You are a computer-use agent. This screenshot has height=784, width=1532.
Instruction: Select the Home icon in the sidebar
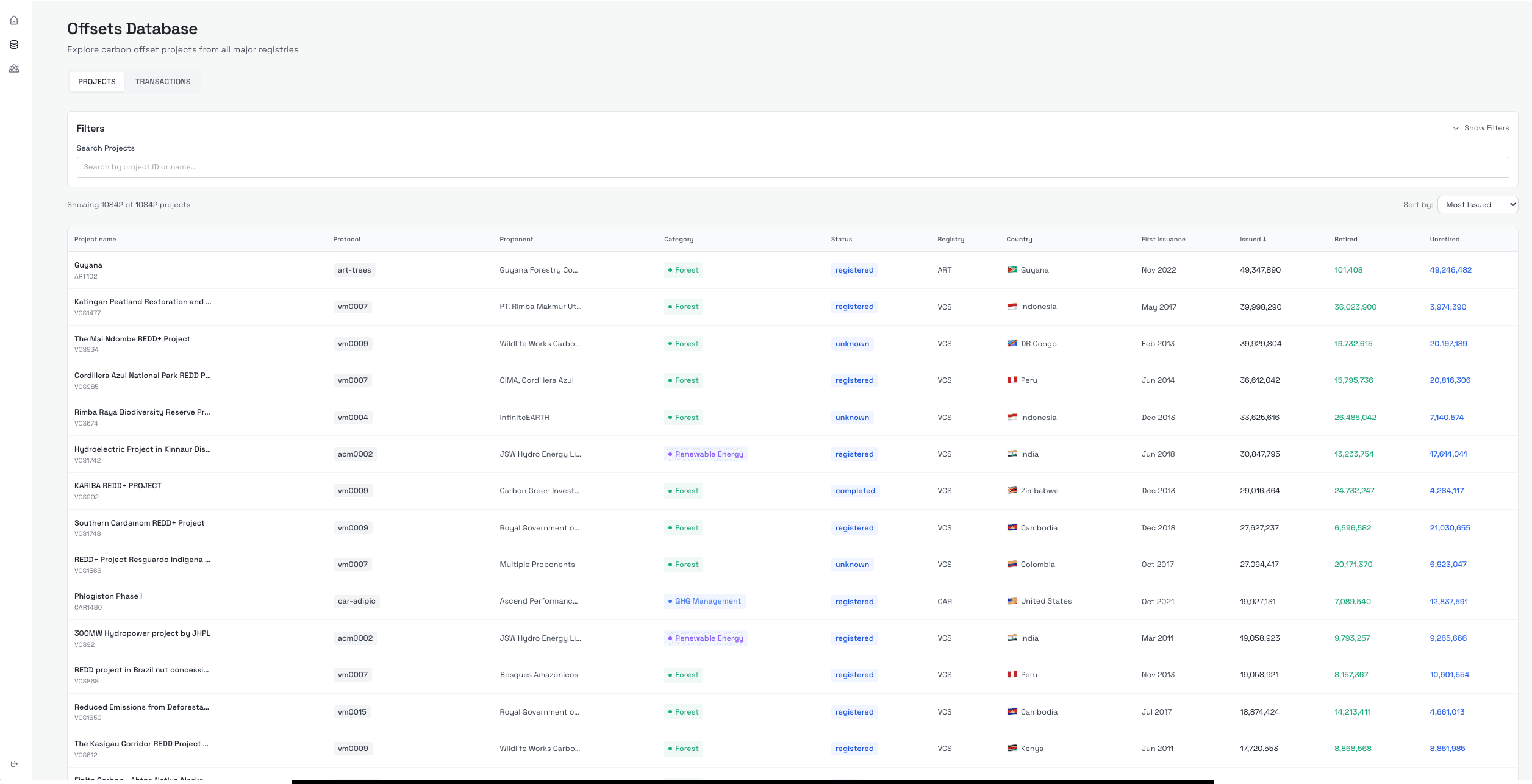pyautogui.click(x=14, y=20)
